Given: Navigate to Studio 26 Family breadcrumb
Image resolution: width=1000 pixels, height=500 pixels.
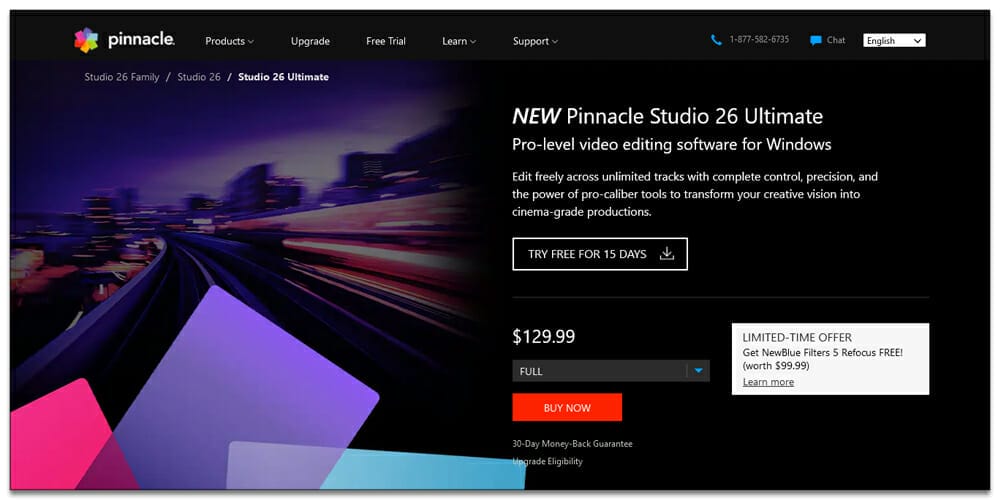Looking at the screenshot, I should pos(122,77).
